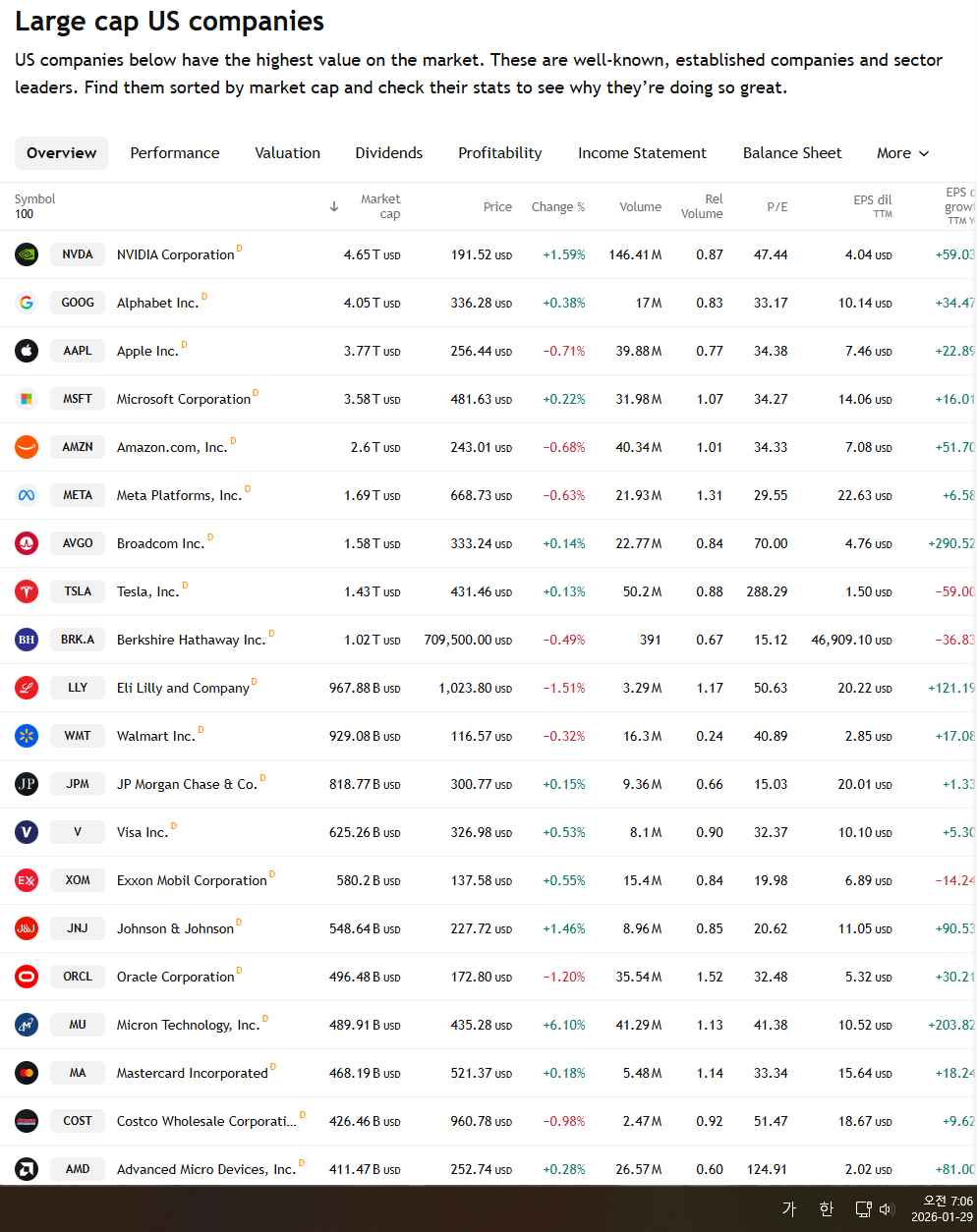Click the Apple logo icon
The width and height of the screenshot is (977, 1232).
27,351
